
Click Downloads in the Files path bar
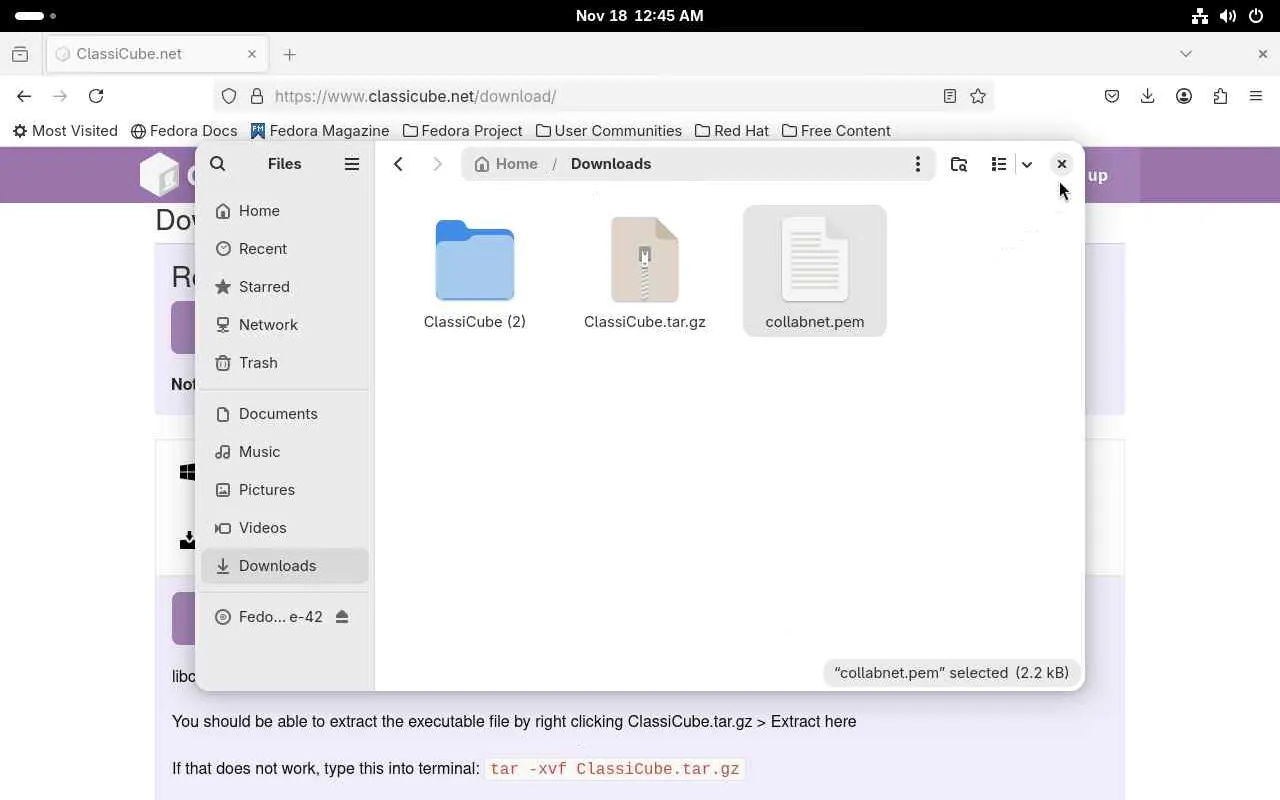click(611, 164)
